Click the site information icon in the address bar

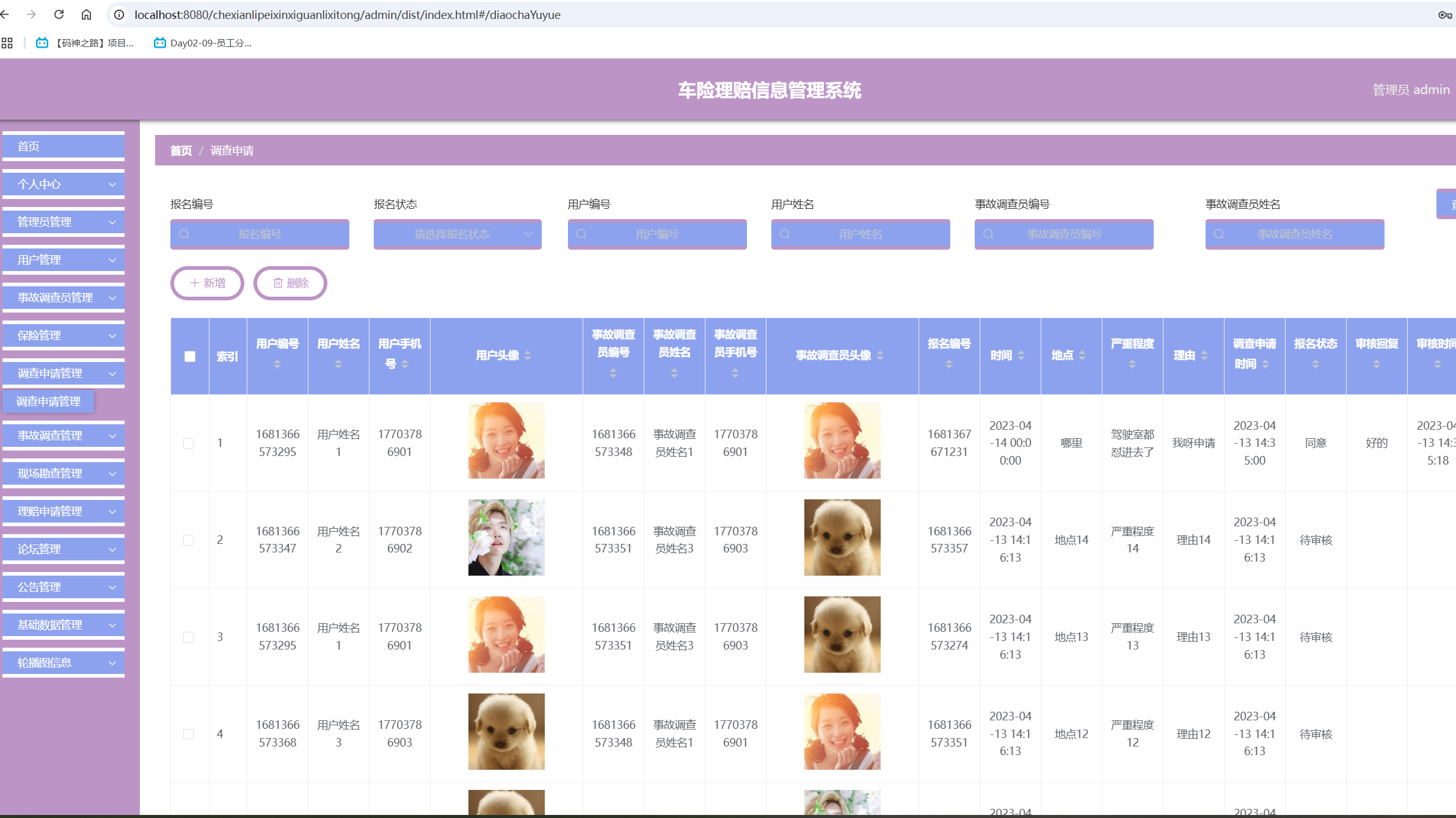tap(119, 15)
